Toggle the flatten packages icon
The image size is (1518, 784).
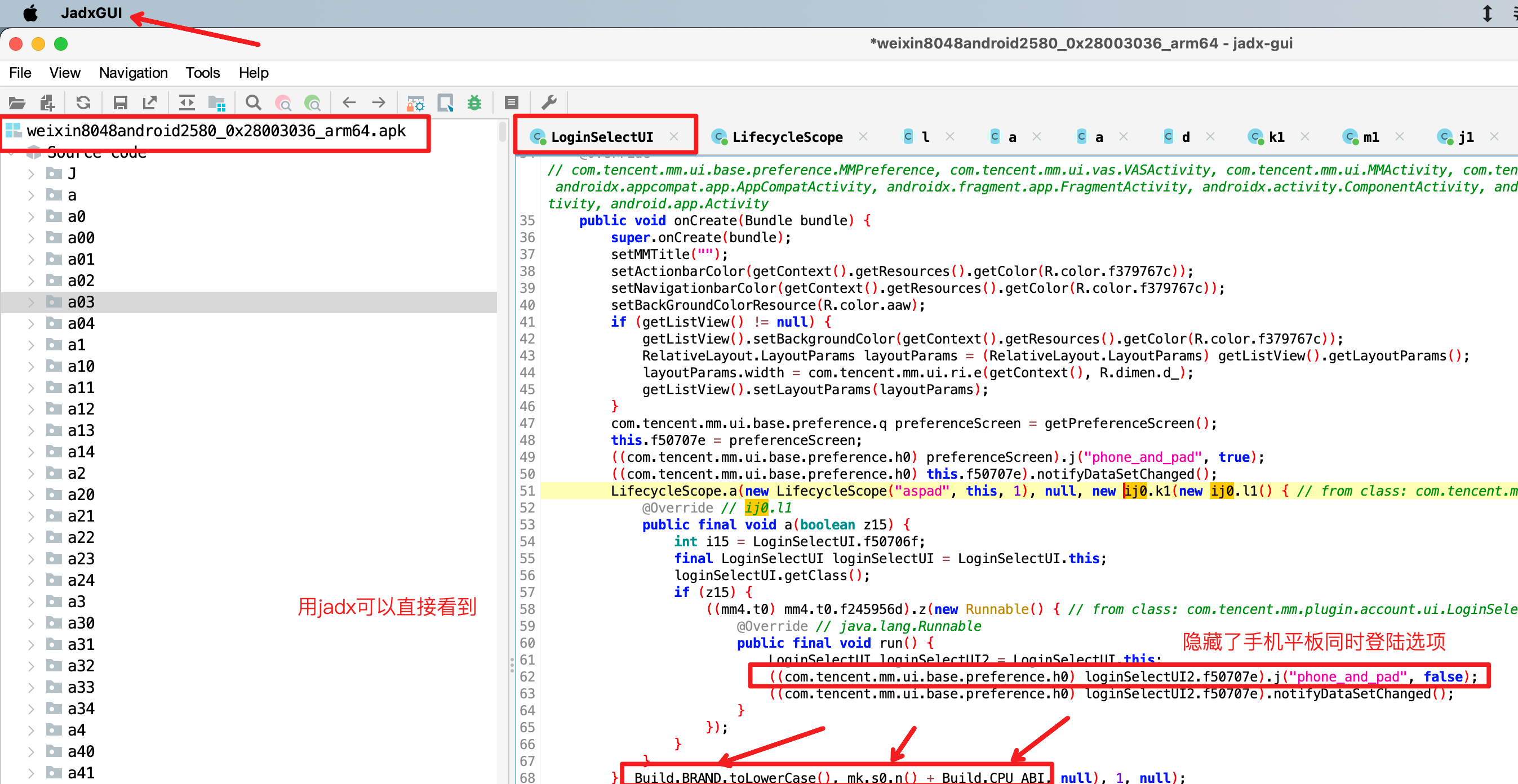point(217,103)
